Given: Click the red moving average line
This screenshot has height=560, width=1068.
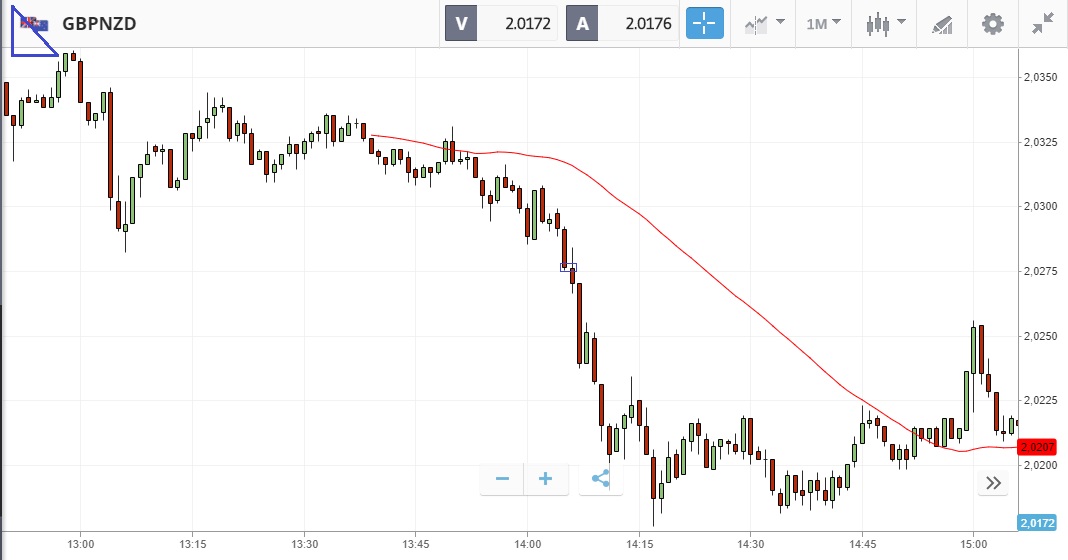Looking at the screenshot, I should pyautogui.click(x=700, y=262).
